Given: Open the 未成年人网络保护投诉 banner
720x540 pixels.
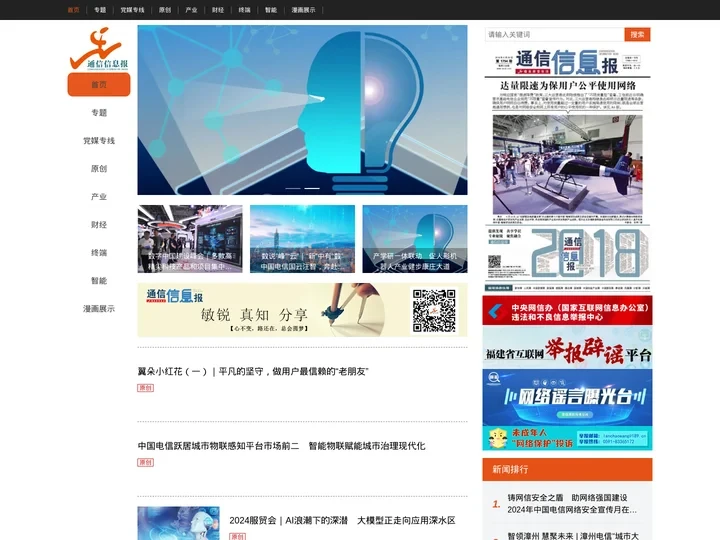Looking at the screenshot, I should coord(568,438).
